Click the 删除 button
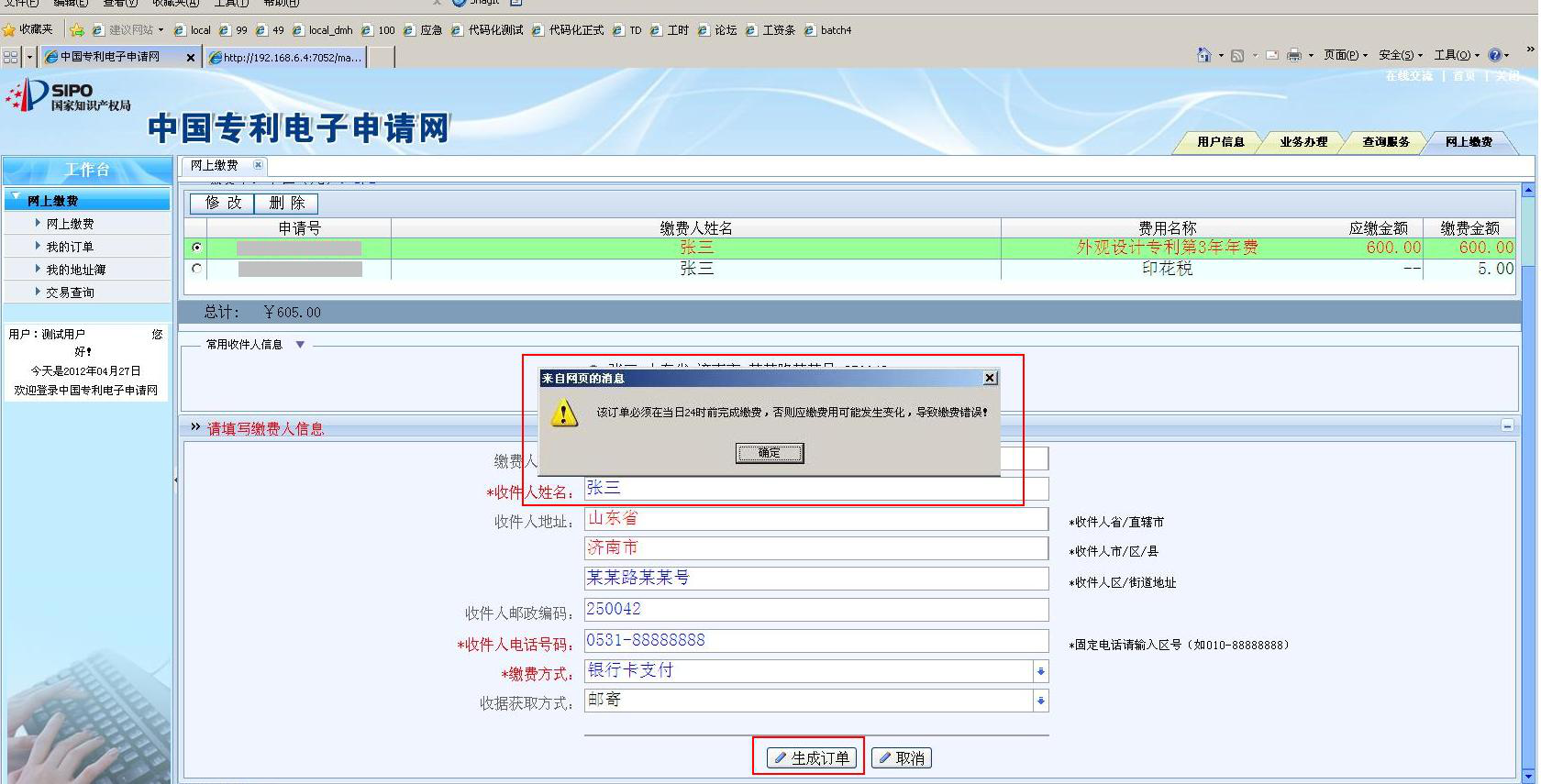 point(286,203)
